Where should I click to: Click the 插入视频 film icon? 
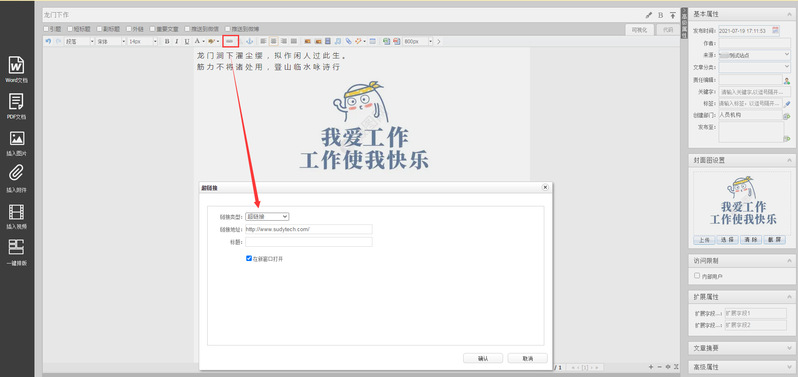tap(17, 212)
